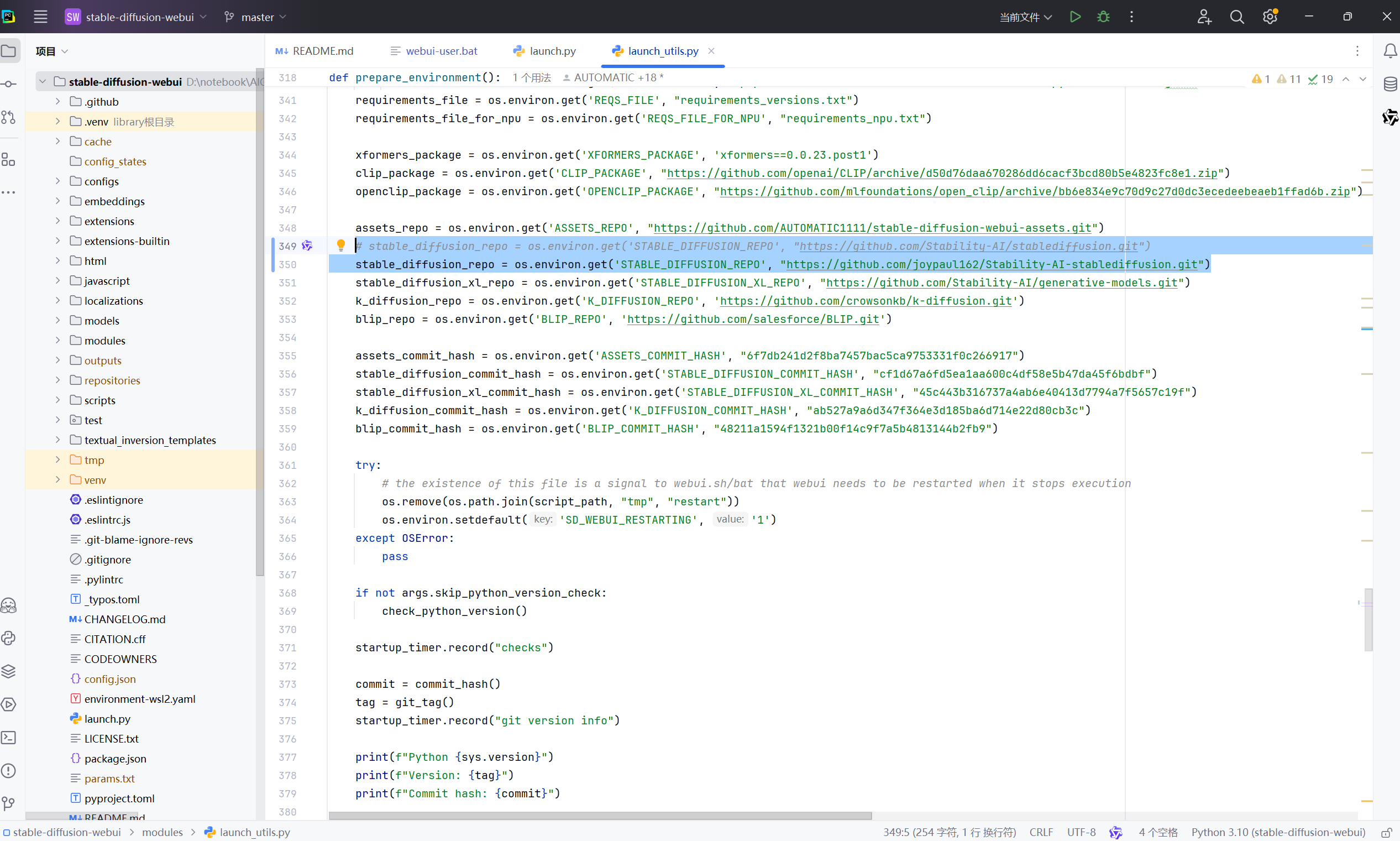Start debugging with the bug icon

(x=1103, y=17)
